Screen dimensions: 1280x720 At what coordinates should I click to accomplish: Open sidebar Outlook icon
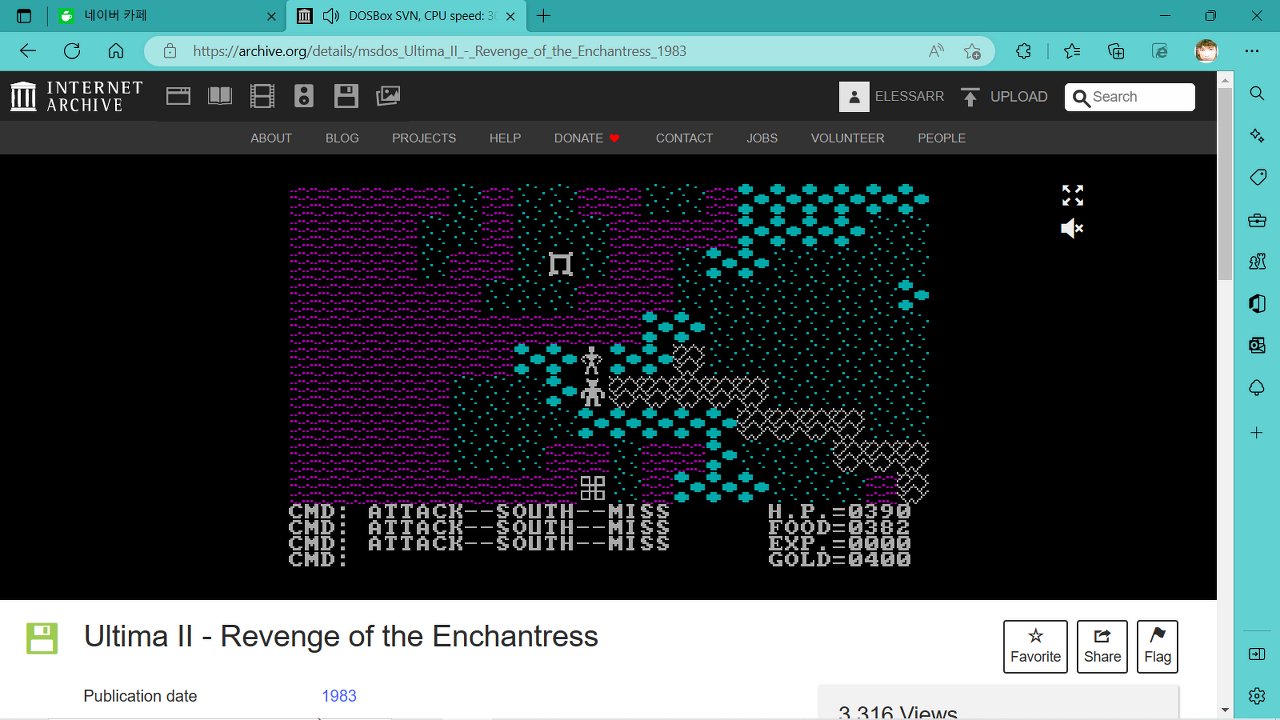click(x=1257, y=346)
